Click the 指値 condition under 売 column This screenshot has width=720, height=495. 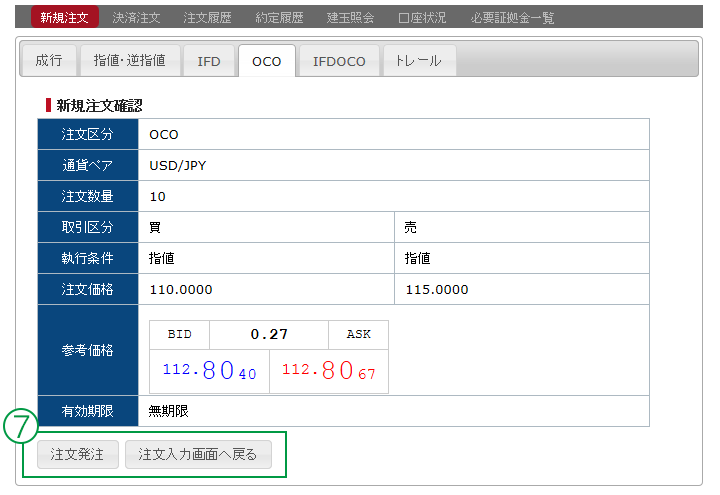417,258
